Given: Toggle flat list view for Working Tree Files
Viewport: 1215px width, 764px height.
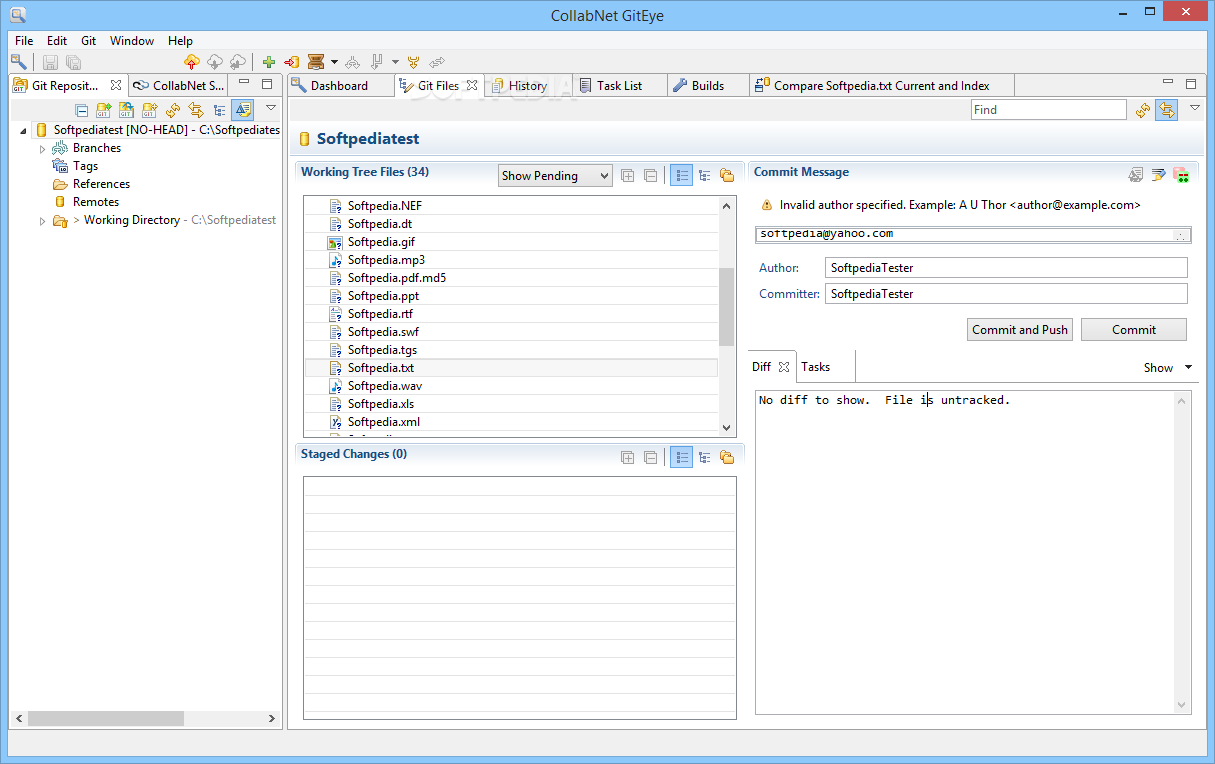Looking at the screenshot, I should [681, 176].
